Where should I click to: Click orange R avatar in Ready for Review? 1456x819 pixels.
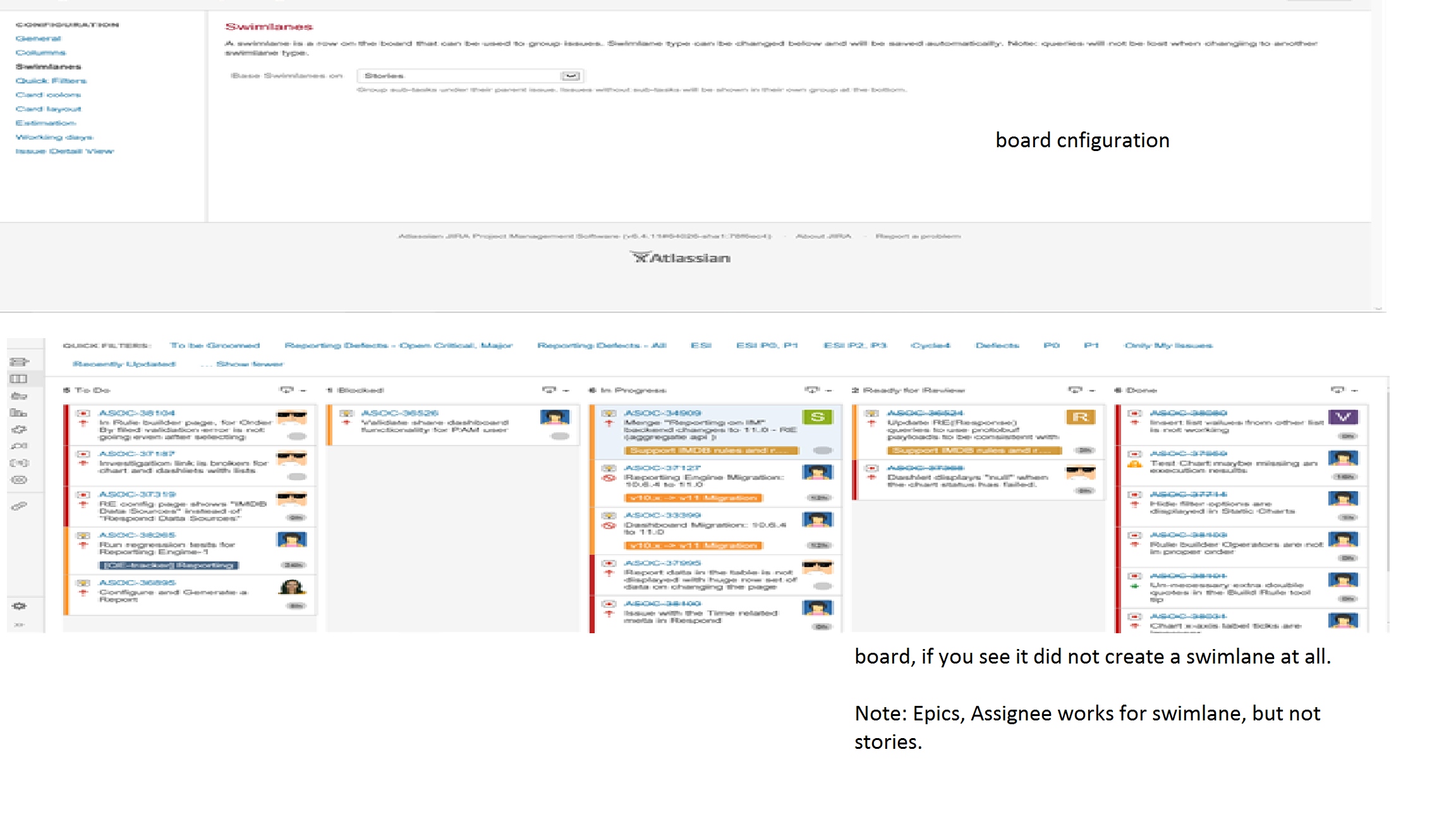click(1080, 417)
